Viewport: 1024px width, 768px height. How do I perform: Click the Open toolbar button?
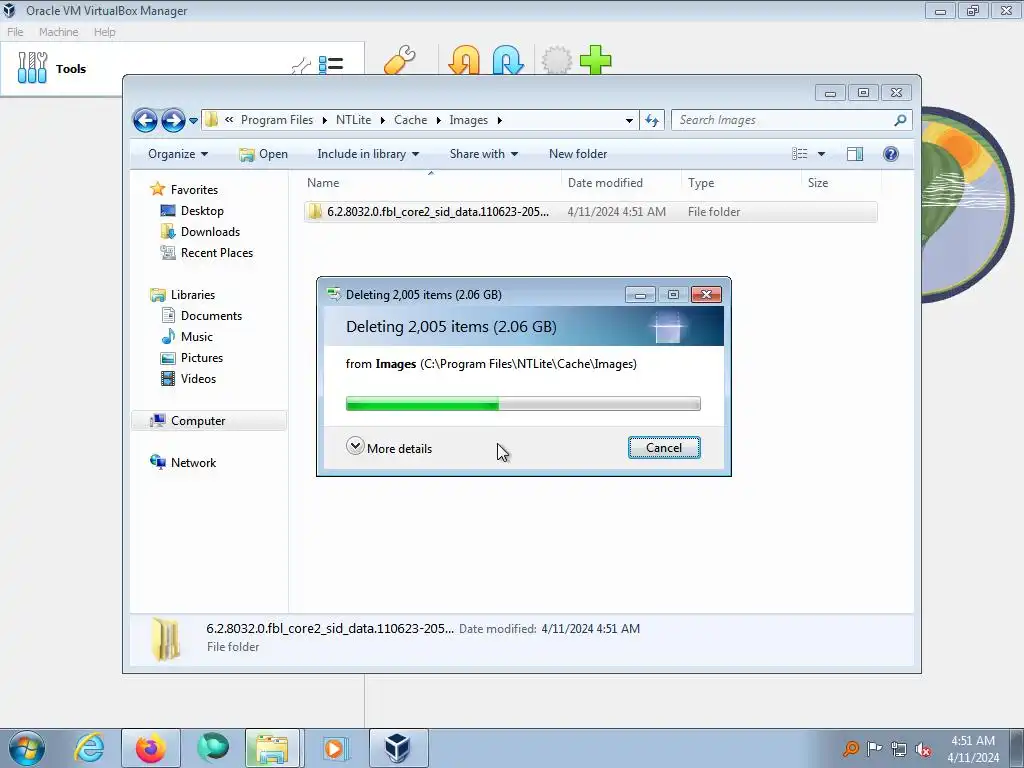click(263, 154)
